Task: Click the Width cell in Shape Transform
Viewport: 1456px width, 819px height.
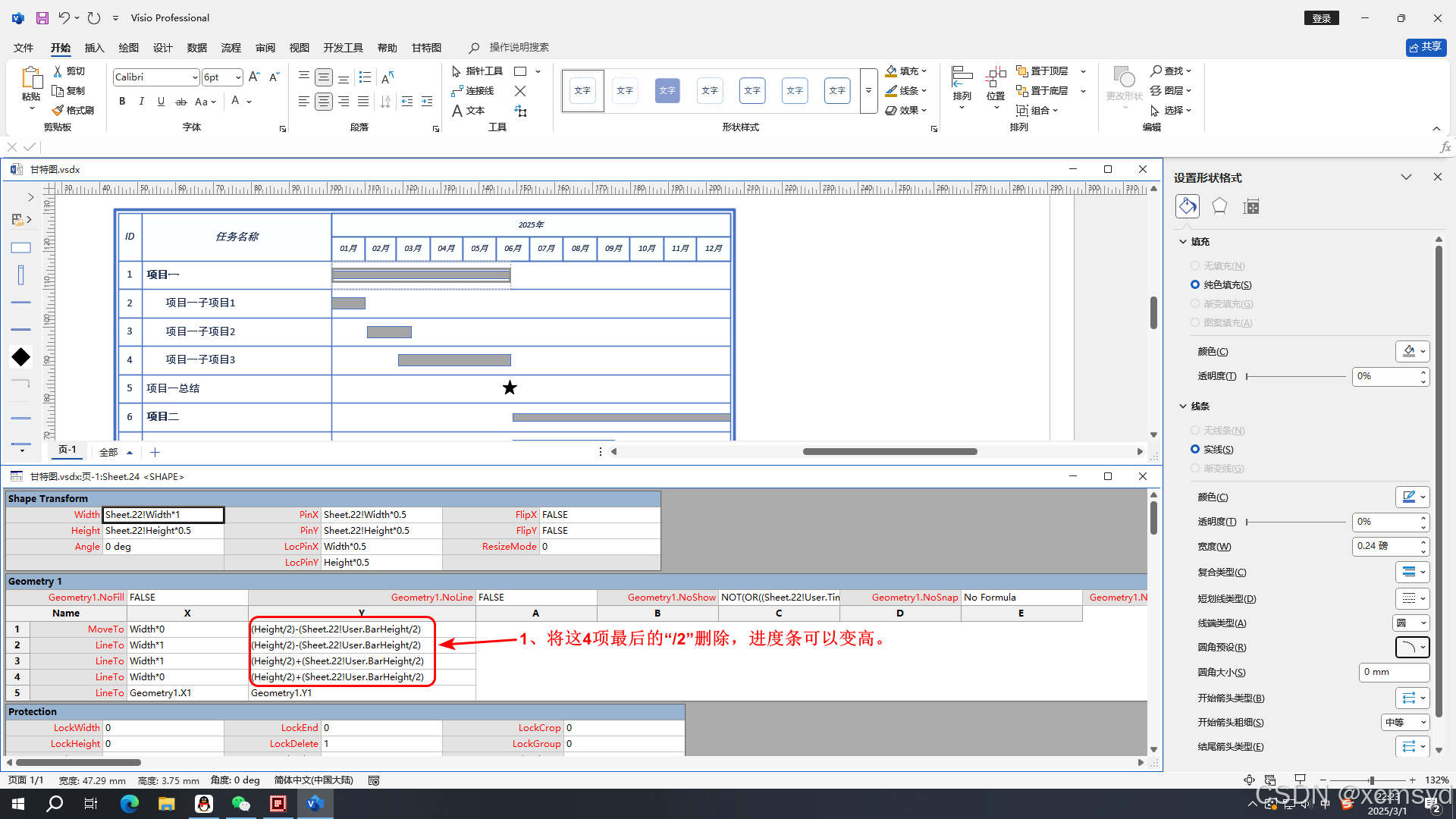Action: (163, 515)
